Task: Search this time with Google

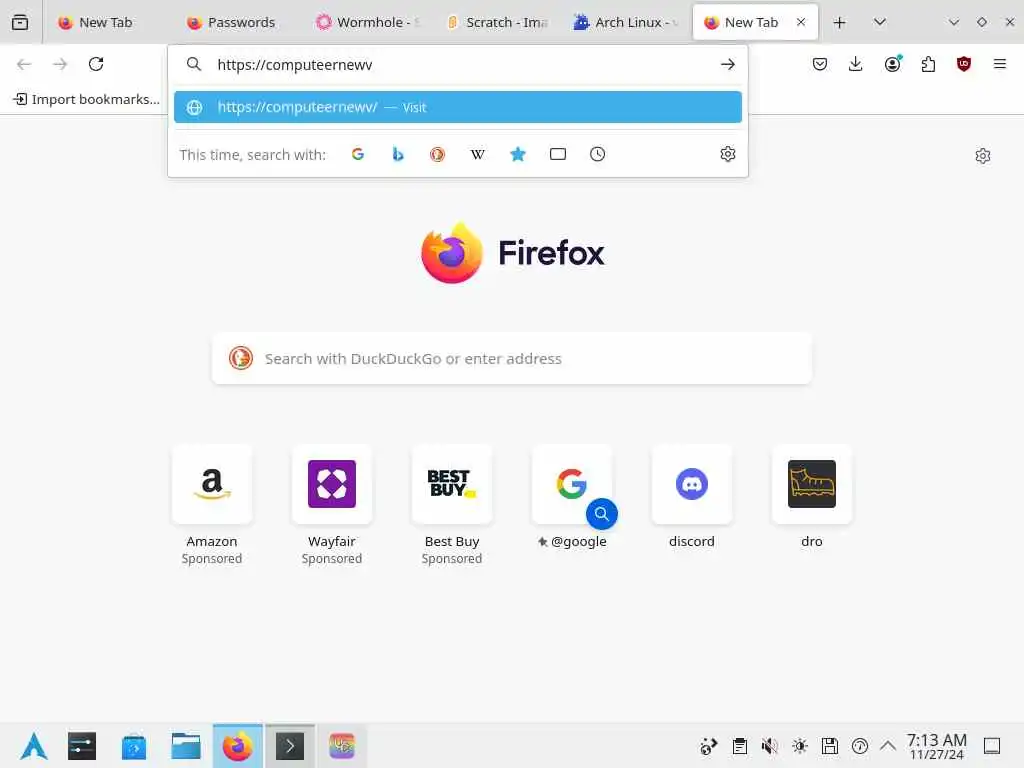Action: pyautogui.click(x=358, y=154)
